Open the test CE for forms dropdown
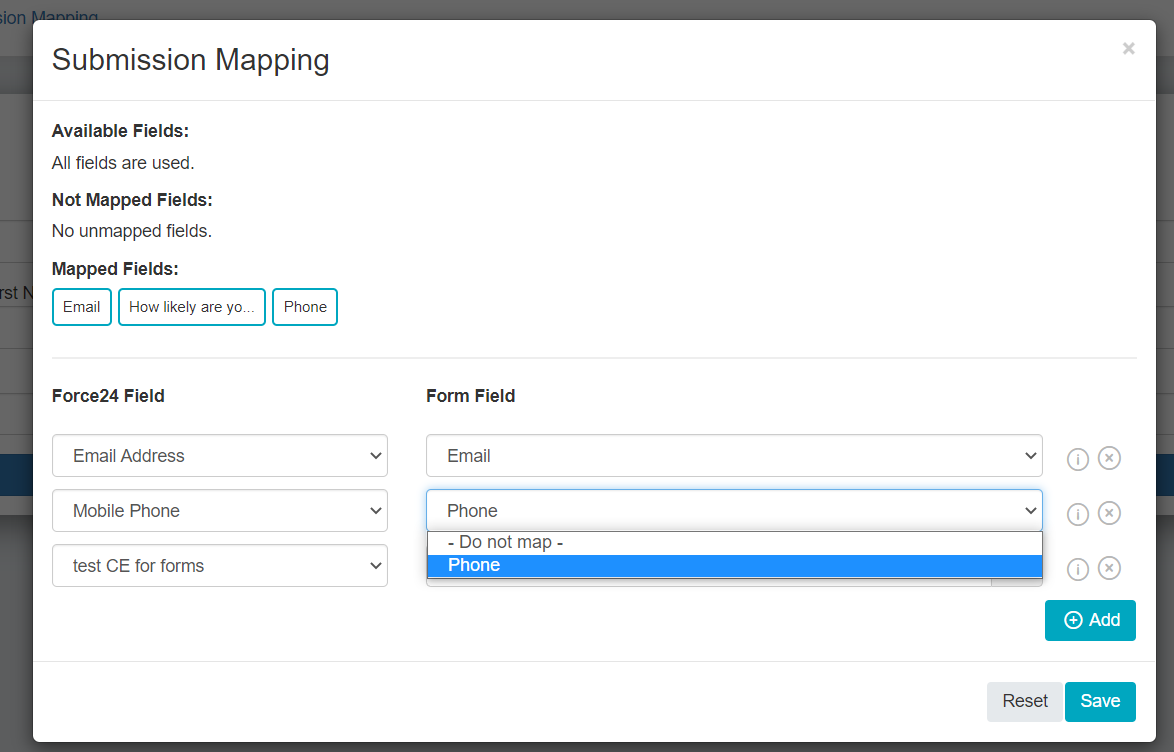 [x=219, y=565]
